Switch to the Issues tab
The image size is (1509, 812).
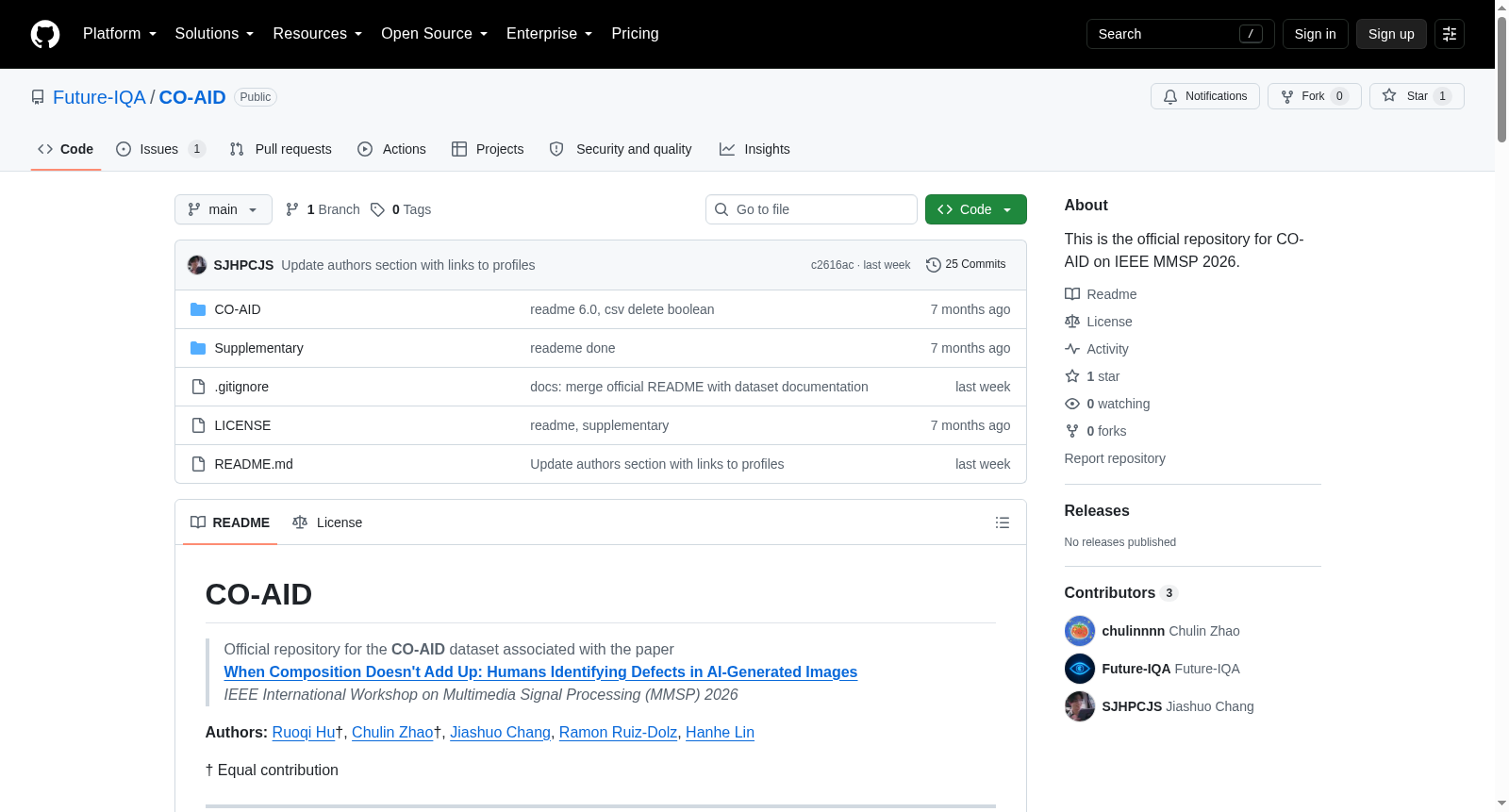(160, 149)
